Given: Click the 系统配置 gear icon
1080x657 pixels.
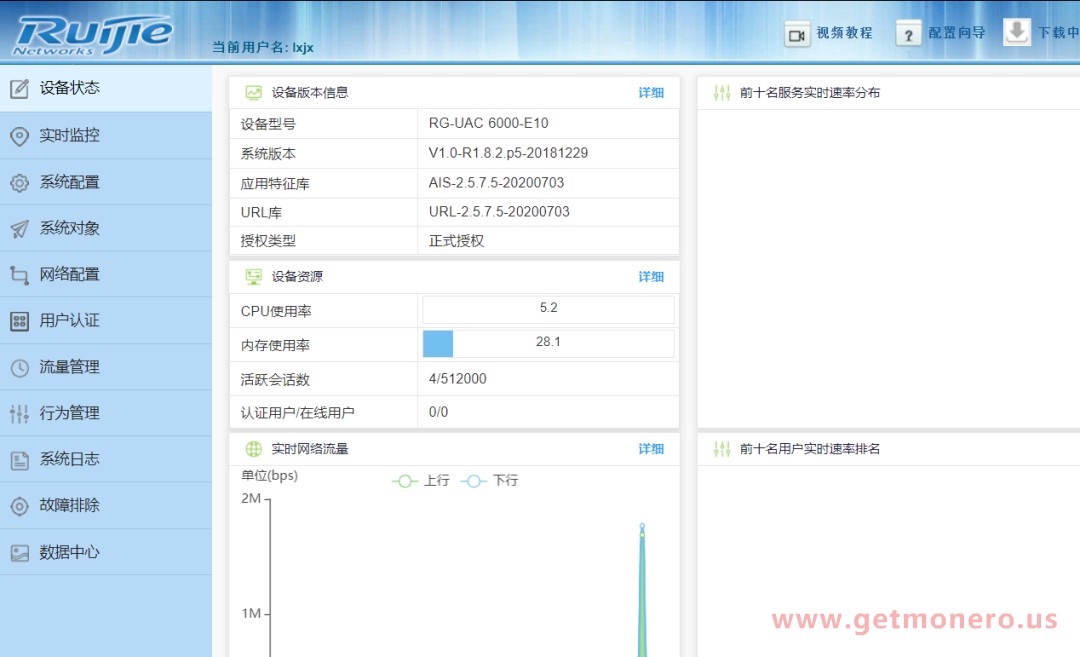Looking at the screenshot, I should 19,183.
